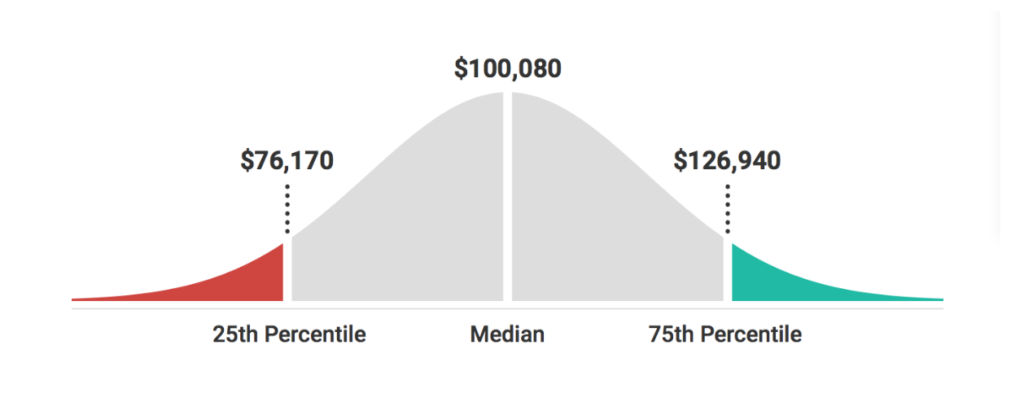Viewport: 1024px width, 415px height.
Task: Click the white gap between red and gray areas
Action: click(287, 271)
